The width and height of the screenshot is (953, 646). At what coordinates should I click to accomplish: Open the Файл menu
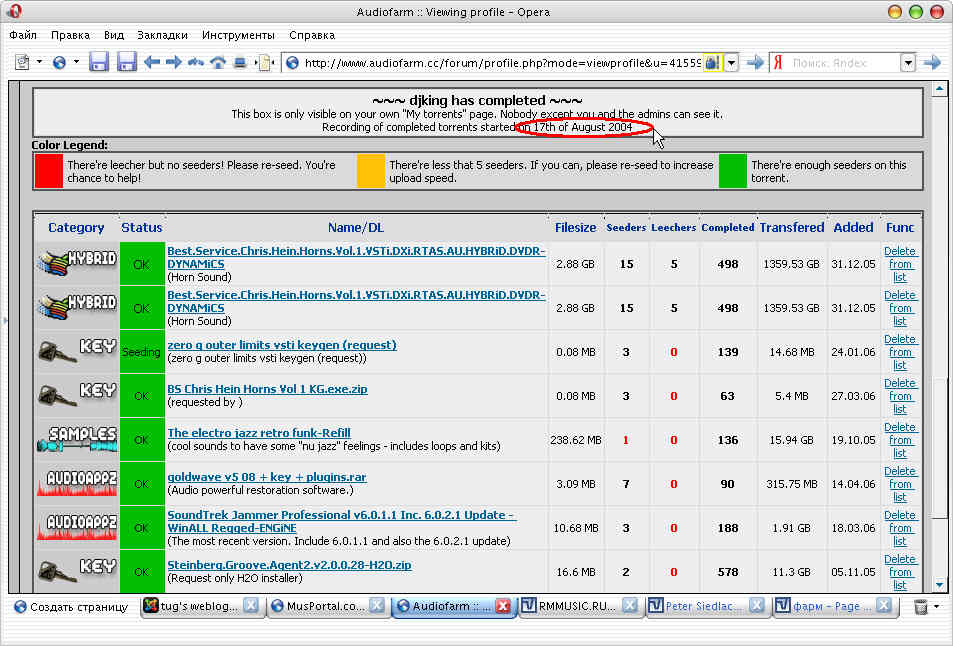click(23, 35)
